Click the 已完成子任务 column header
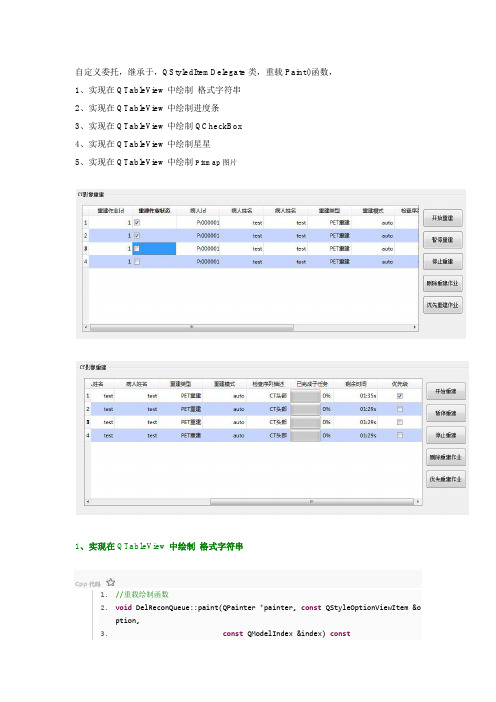Image resolution: width=496 pixels, height=702 pixels. pyautogui.click(x=312, y=384)
